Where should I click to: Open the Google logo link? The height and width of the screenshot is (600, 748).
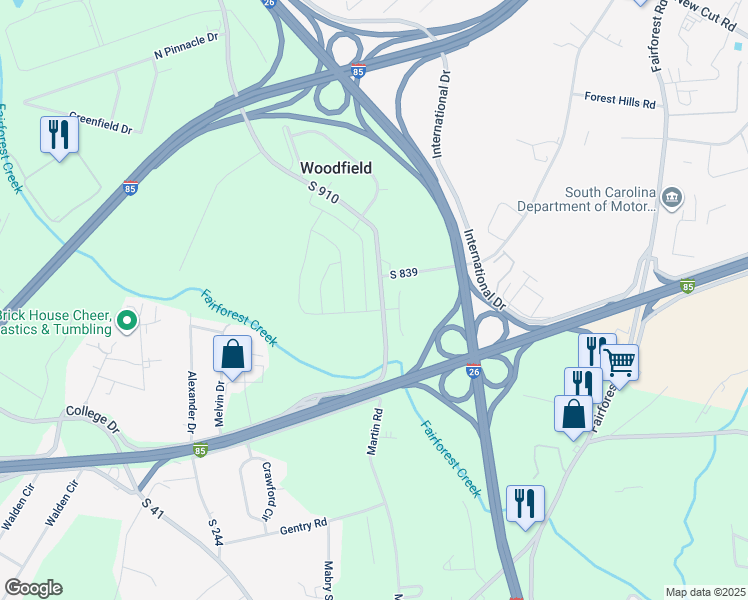[33, 589]
